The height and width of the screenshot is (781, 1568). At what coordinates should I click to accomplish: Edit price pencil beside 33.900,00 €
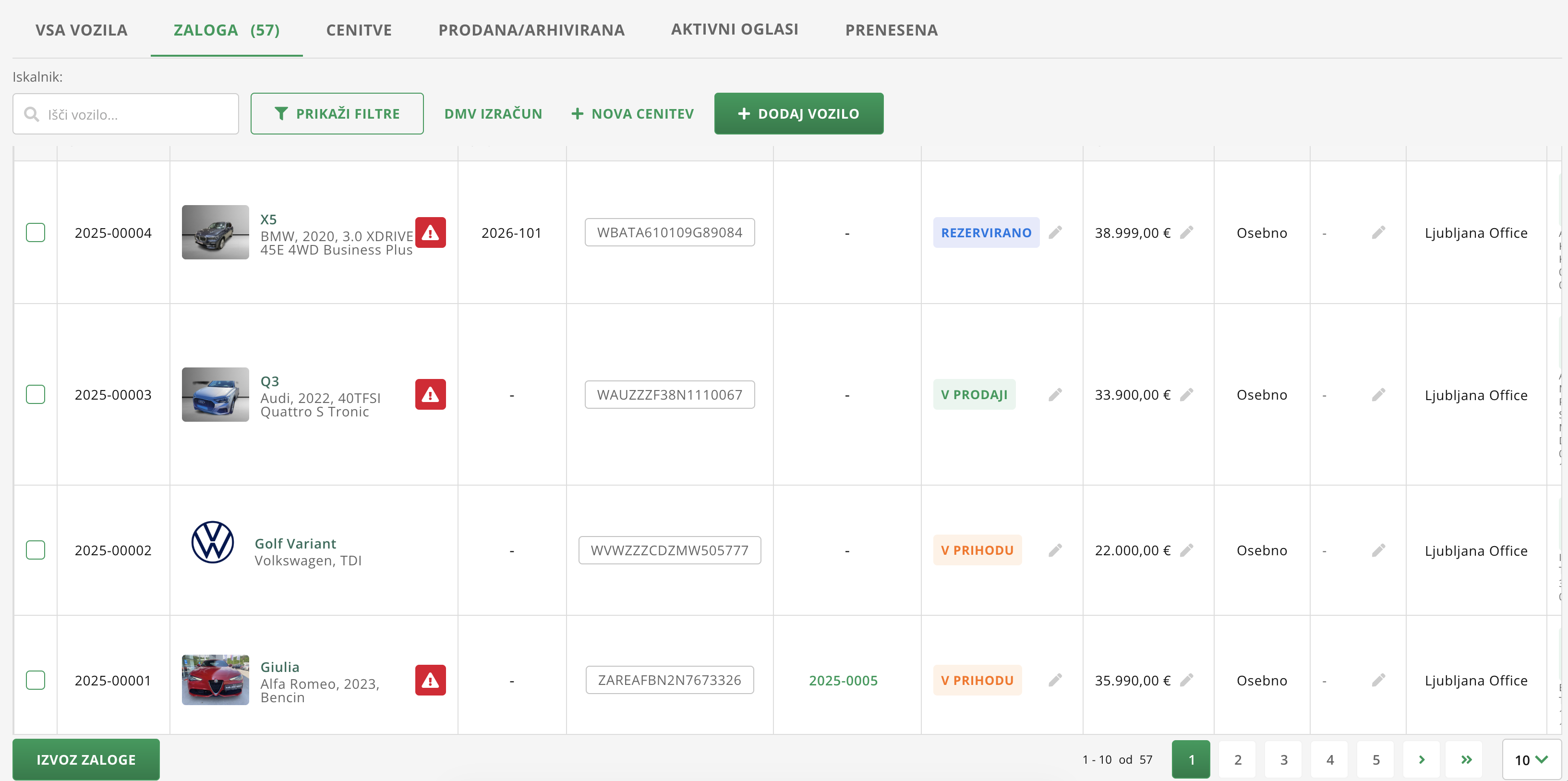(1186, 395)
